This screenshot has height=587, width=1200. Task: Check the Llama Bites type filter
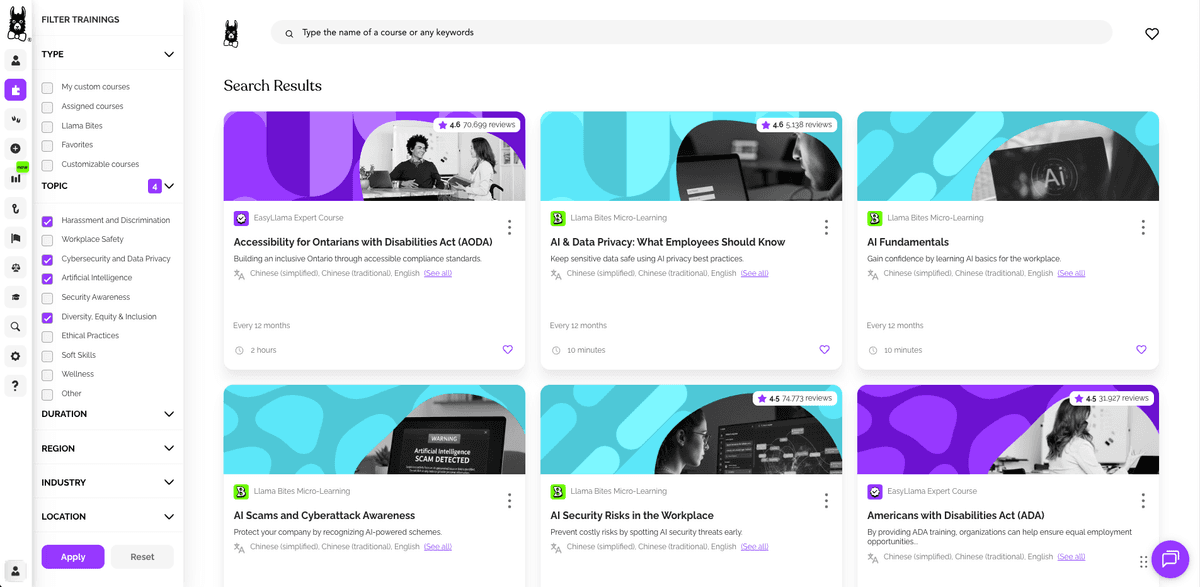[x=47, y=126]
